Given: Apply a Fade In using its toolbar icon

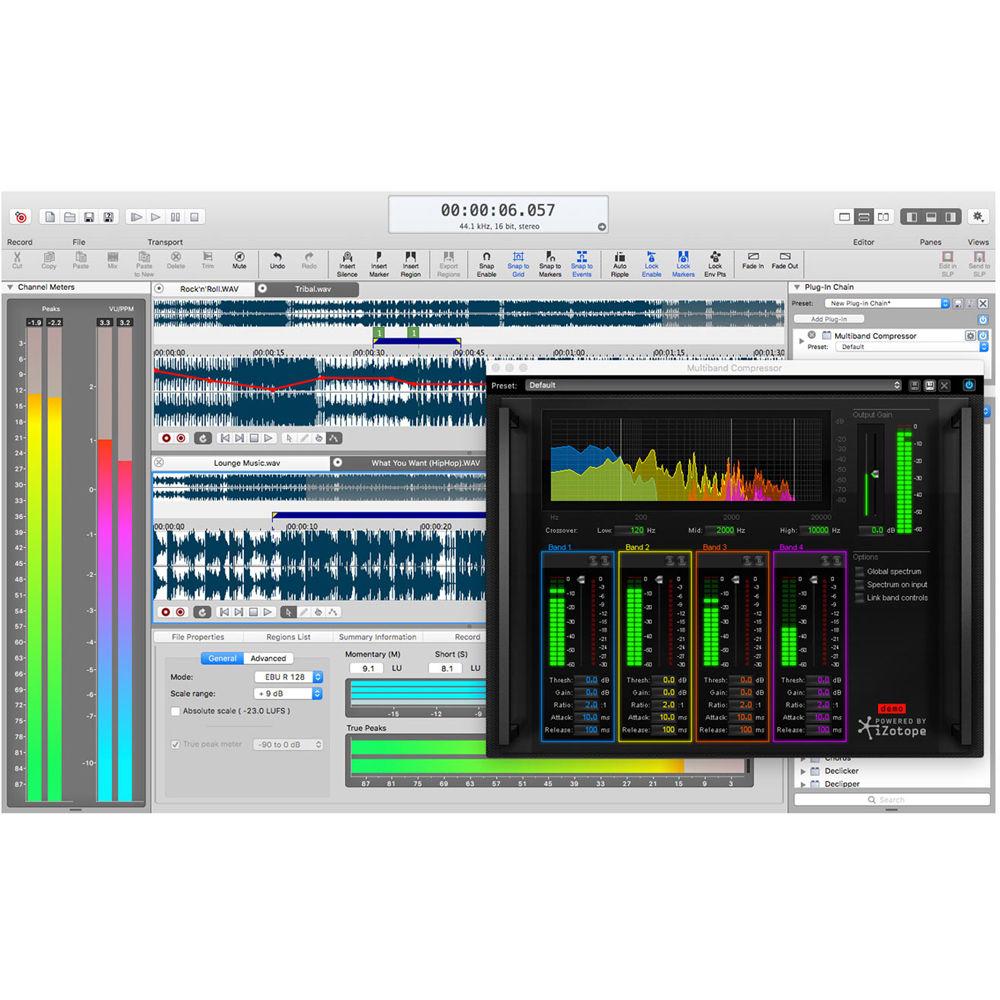Looking at the screenshot, I should pyautogui.click(x=752, y=262).
